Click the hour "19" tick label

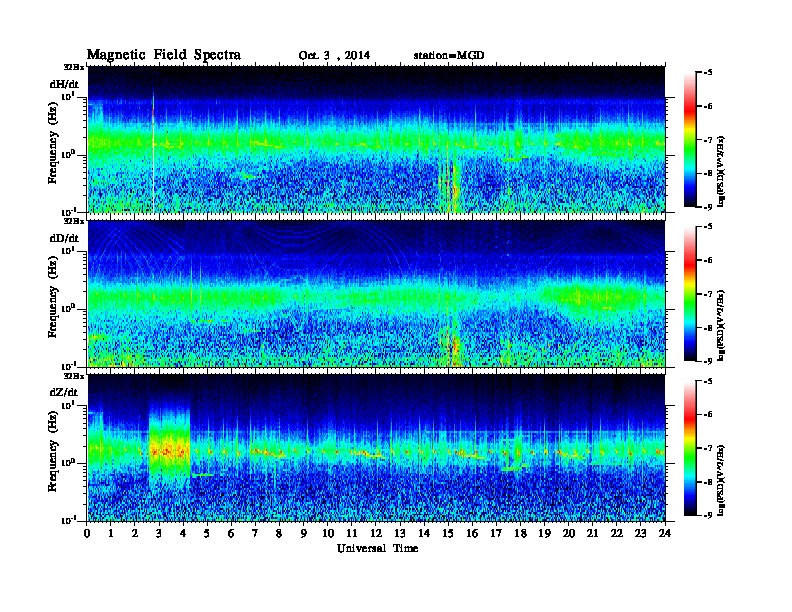[x=544, y=534]
